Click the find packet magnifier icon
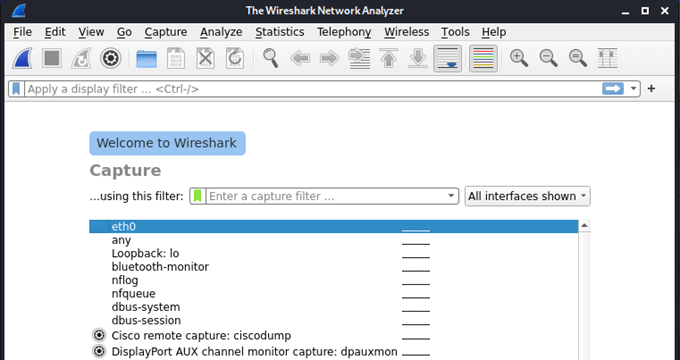Image resolution: width=680 pixels, height=360 pixels. pos(271,58)
